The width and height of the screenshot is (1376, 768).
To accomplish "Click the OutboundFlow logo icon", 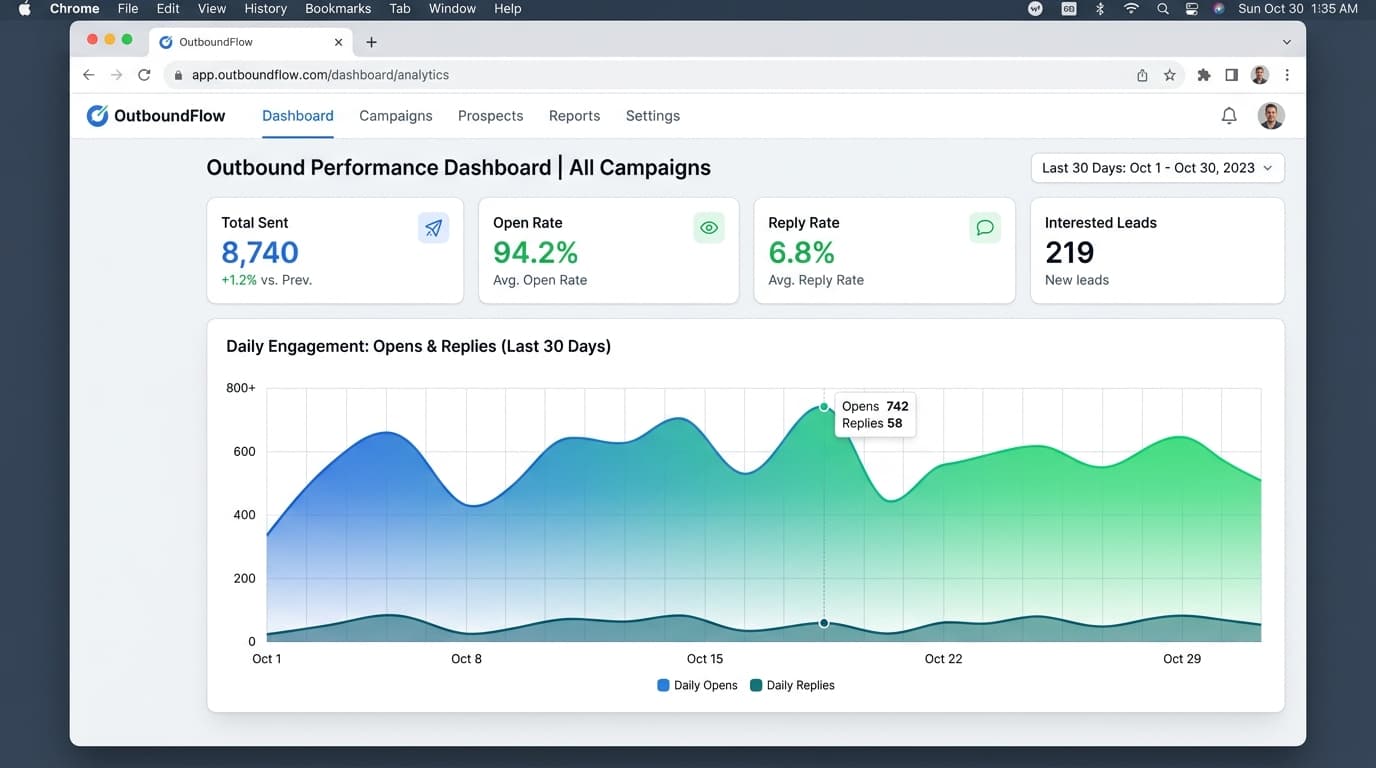I will pyautogui.click(x=97, y=116).
